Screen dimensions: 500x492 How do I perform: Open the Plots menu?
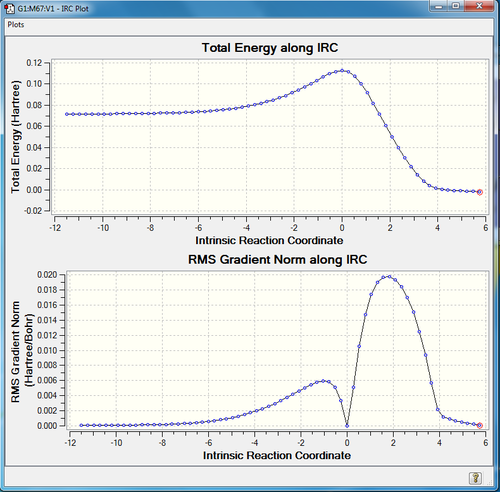pos(16,25)
